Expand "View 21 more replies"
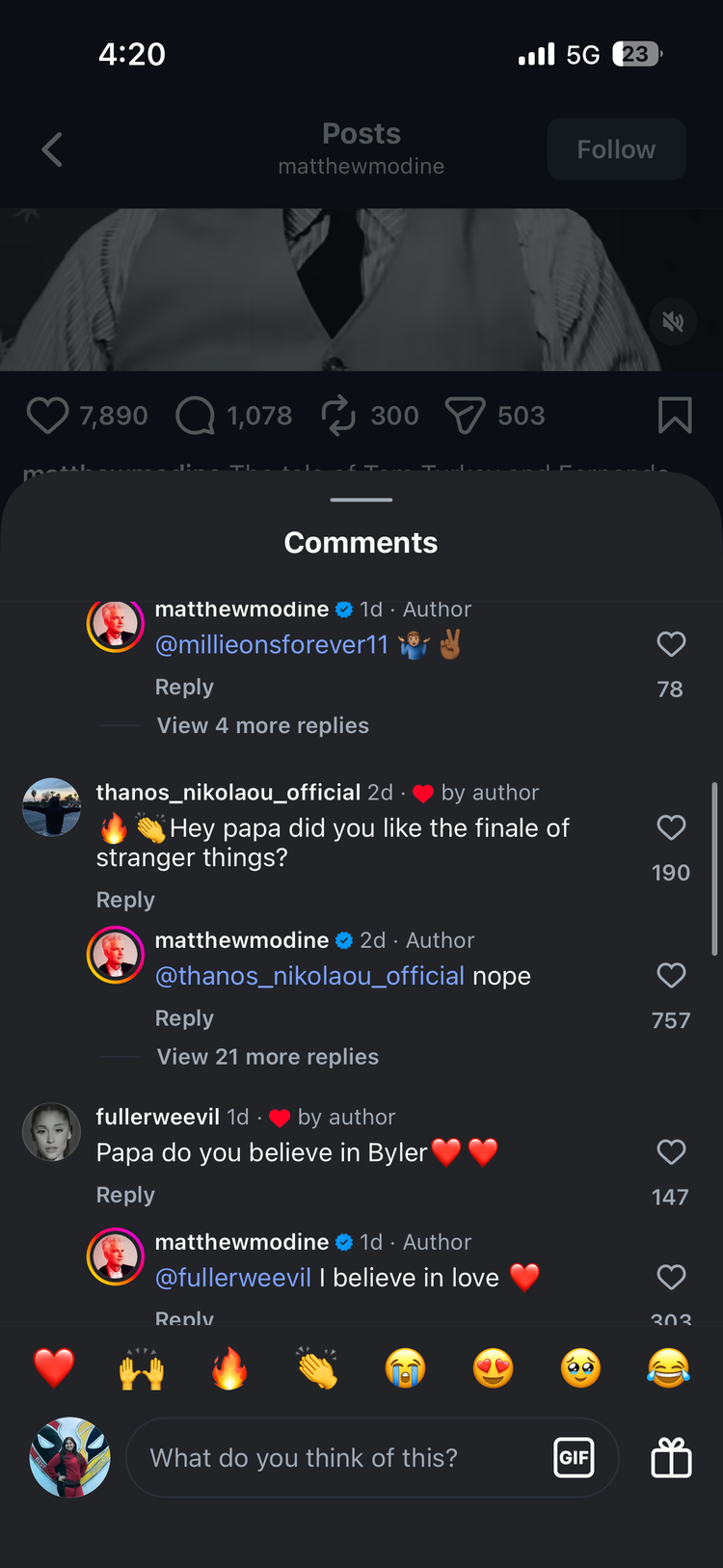The width and height of the screenshot is (723, 1568). point(268,1057)
